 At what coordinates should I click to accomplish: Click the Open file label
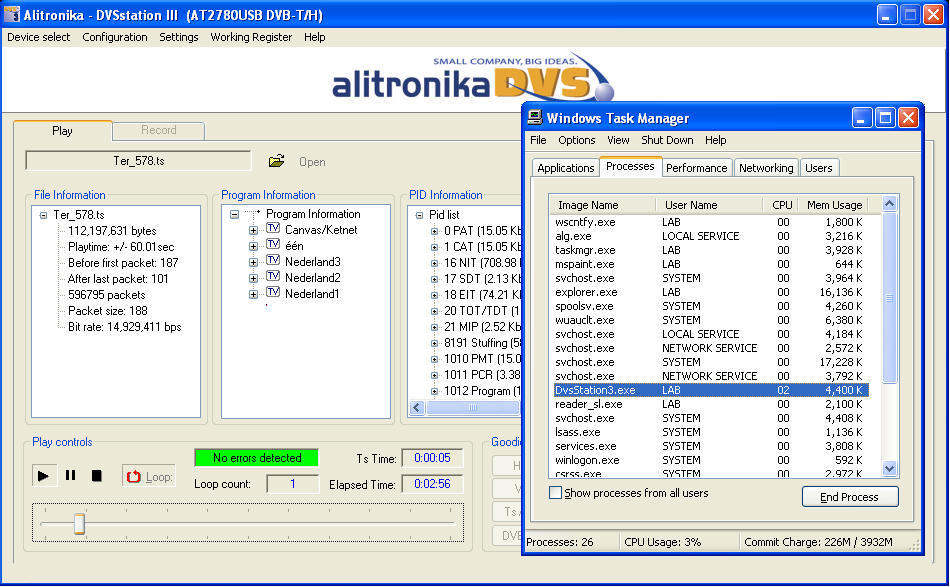click(312, 162)
